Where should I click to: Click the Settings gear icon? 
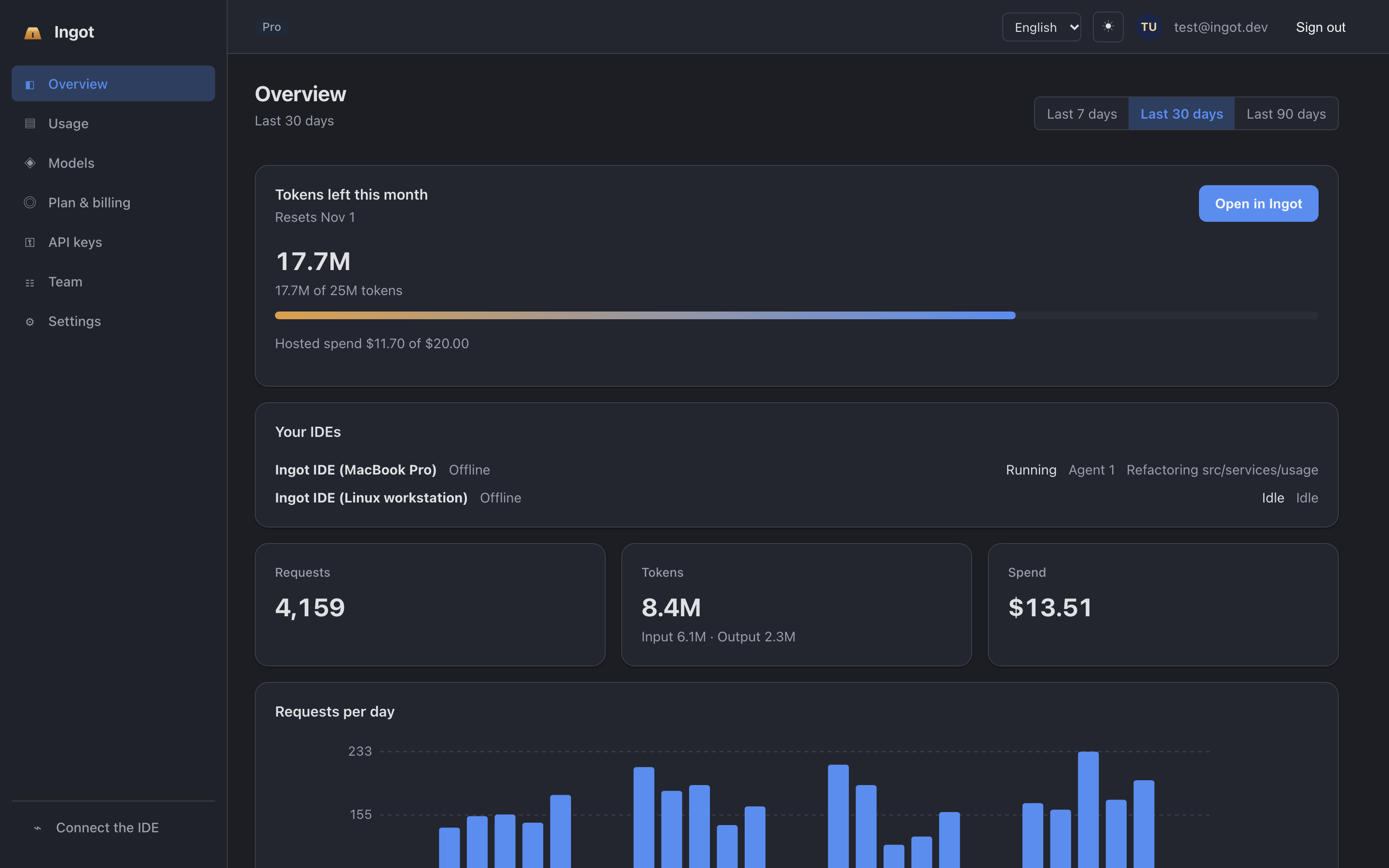coord(30,322)
